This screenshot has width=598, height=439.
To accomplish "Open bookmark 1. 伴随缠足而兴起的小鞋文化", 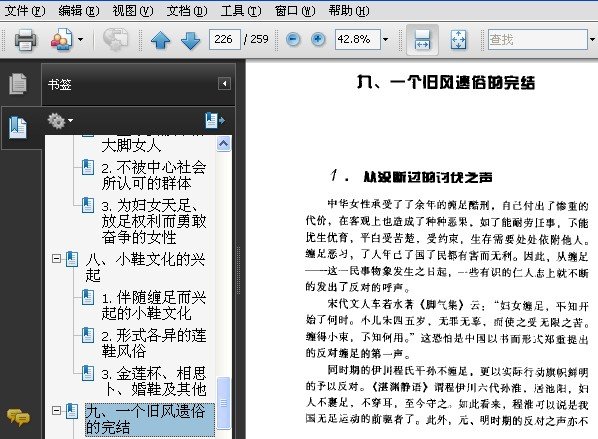I will click(x=154, y=305).
